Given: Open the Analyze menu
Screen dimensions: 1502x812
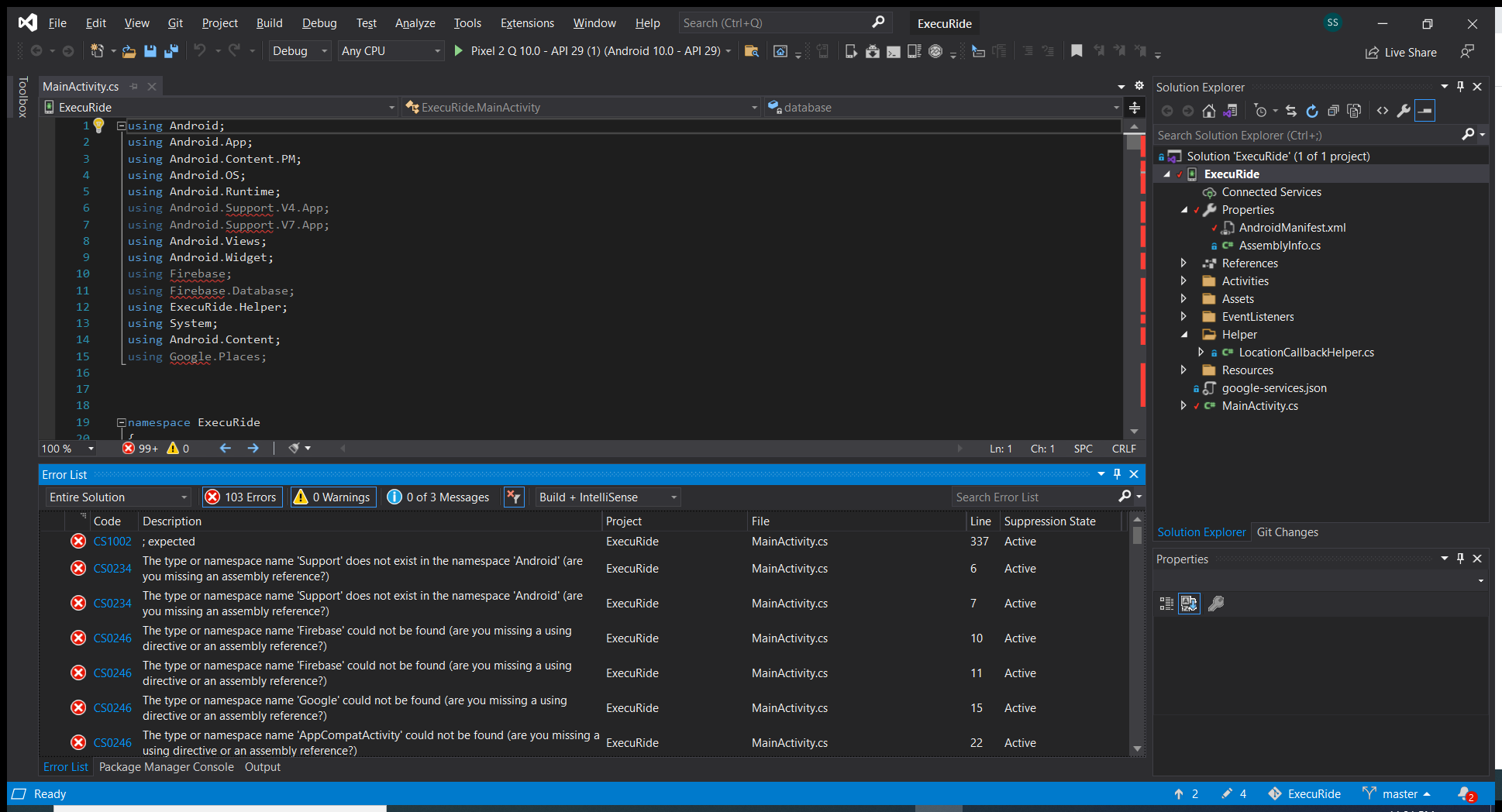Looking at the screenshot, I should coord(415,23).
